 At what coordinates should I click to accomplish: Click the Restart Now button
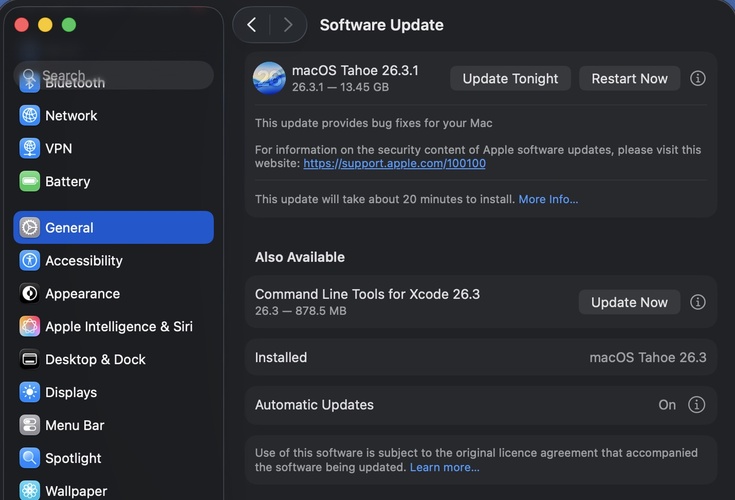(x=630, y=78)
